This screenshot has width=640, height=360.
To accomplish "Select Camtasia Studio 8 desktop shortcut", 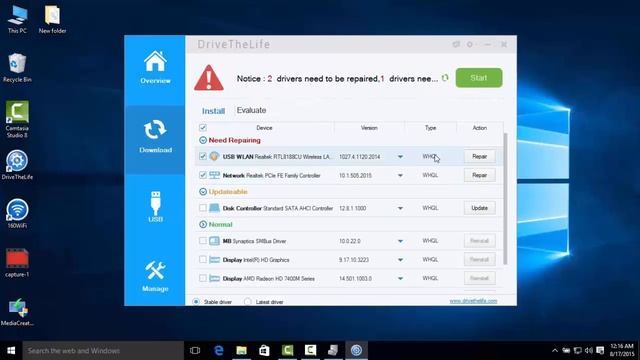I will [17, 119].
